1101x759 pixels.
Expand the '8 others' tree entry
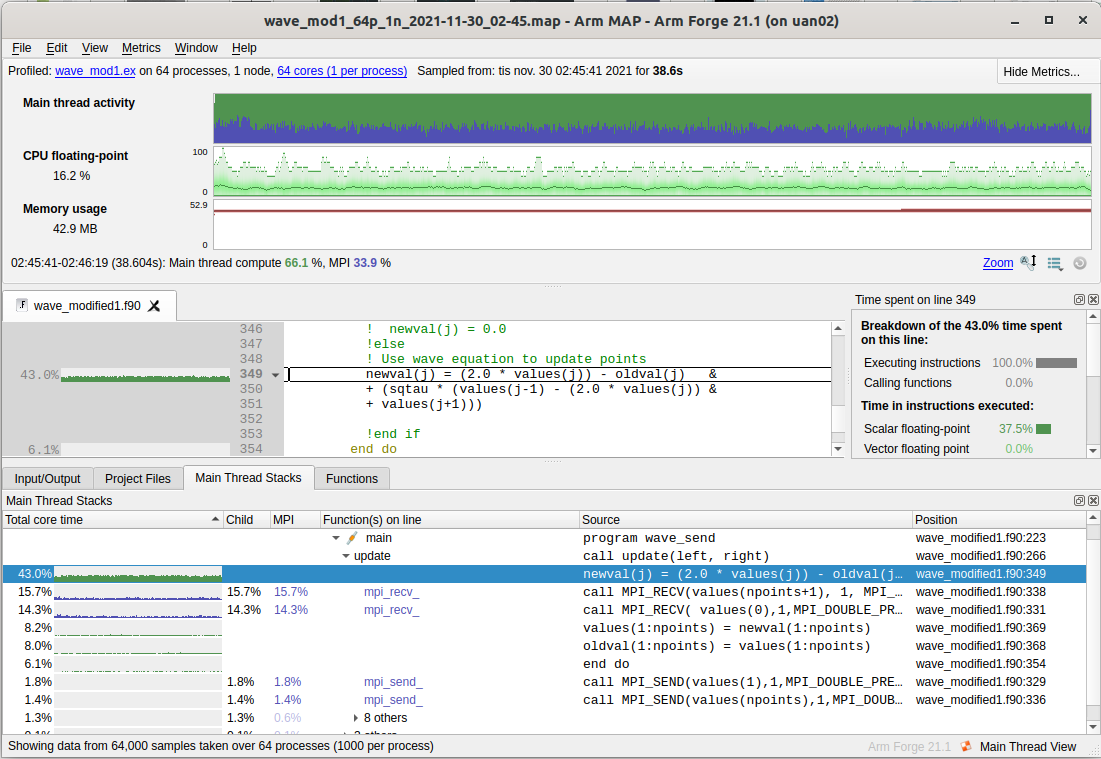(x=356, y=718)
